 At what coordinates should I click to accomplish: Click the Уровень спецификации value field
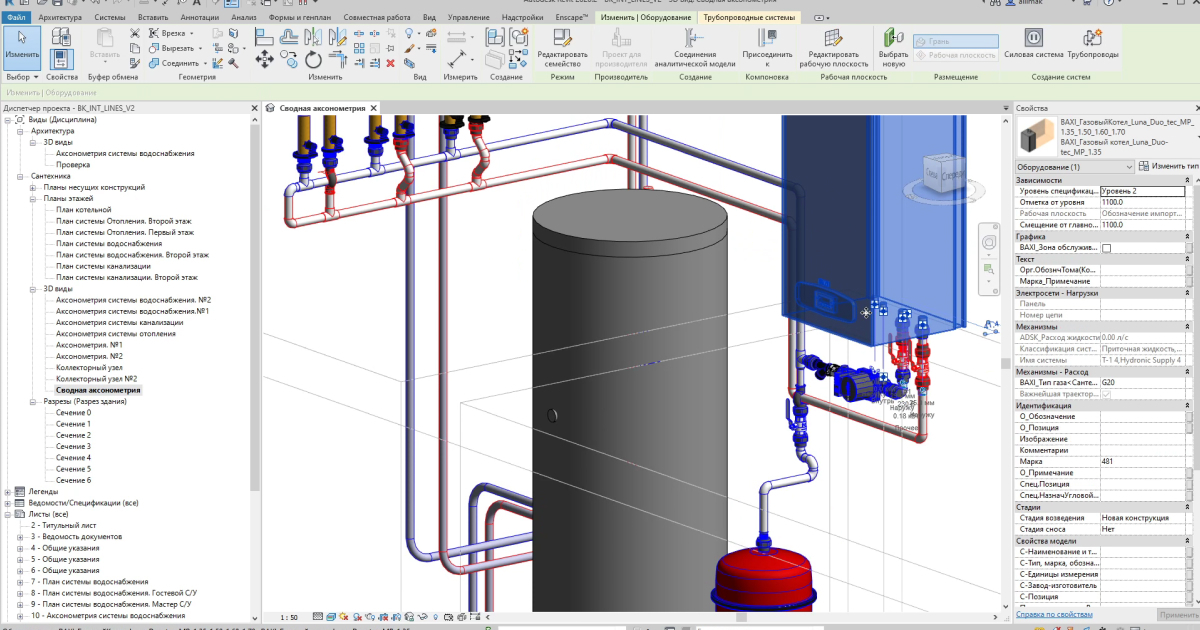1142,190
